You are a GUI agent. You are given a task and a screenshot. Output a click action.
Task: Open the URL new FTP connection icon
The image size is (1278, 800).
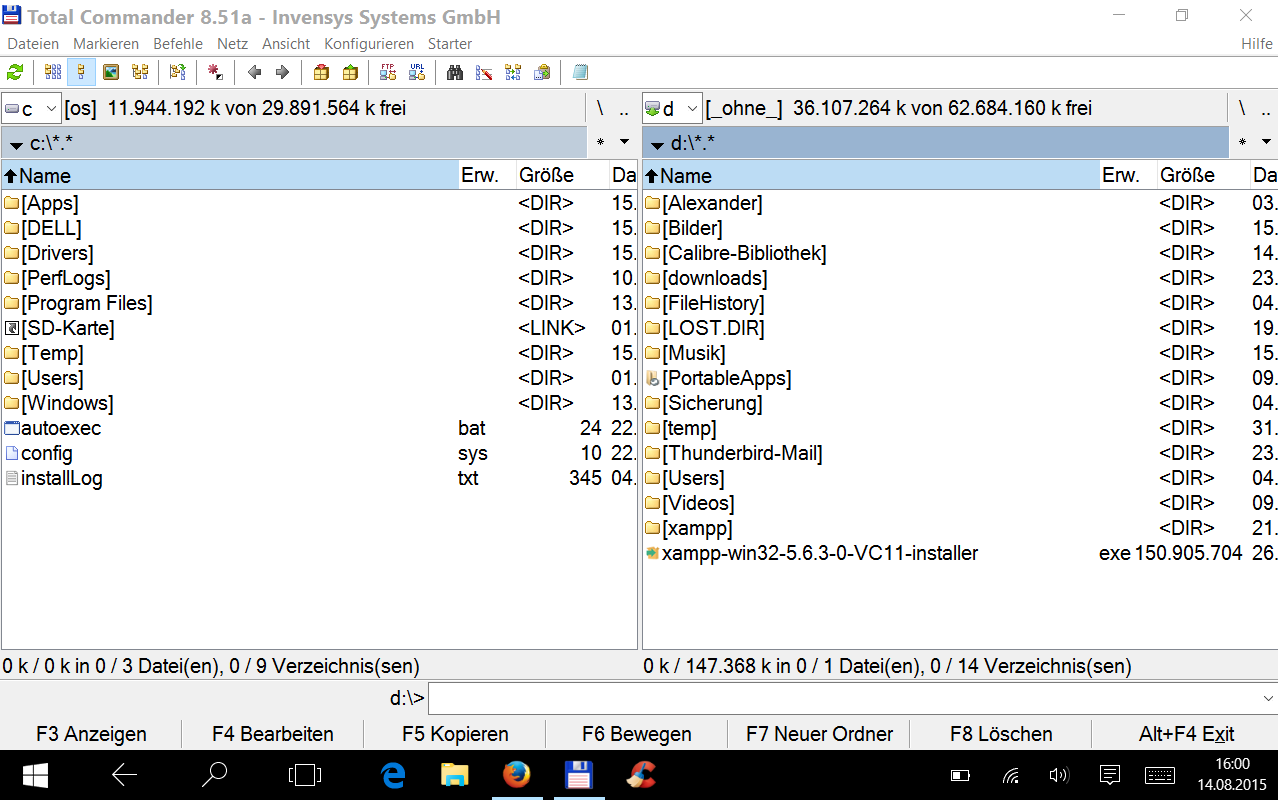417,72
